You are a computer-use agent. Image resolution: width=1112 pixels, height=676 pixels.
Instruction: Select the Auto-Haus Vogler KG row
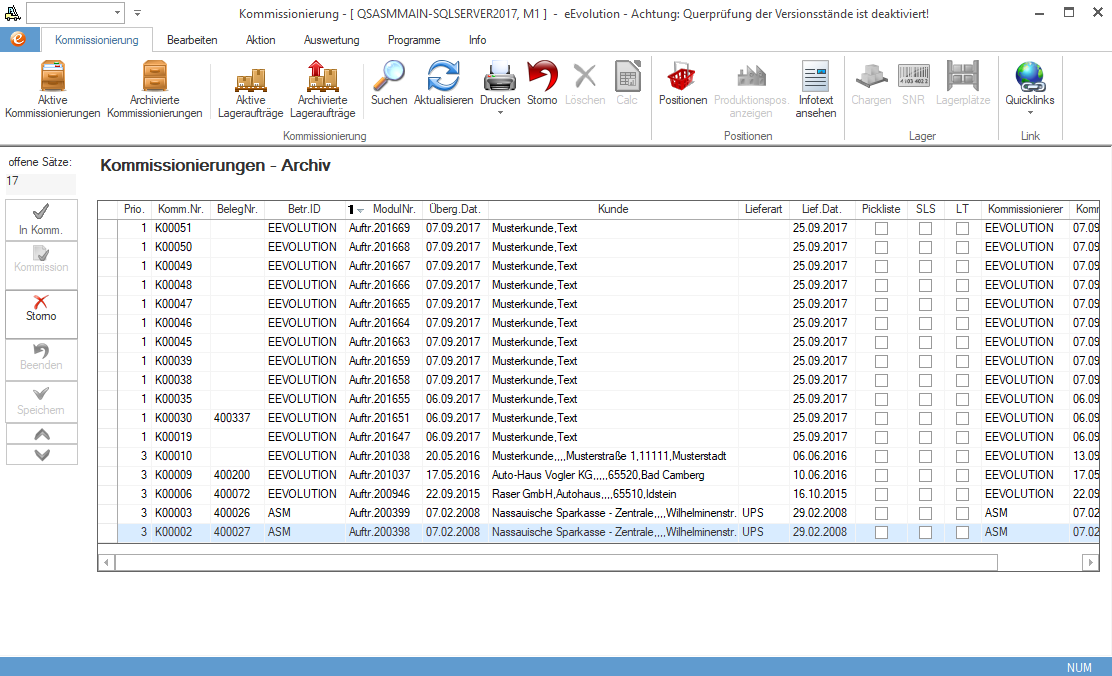coord(599,475)
